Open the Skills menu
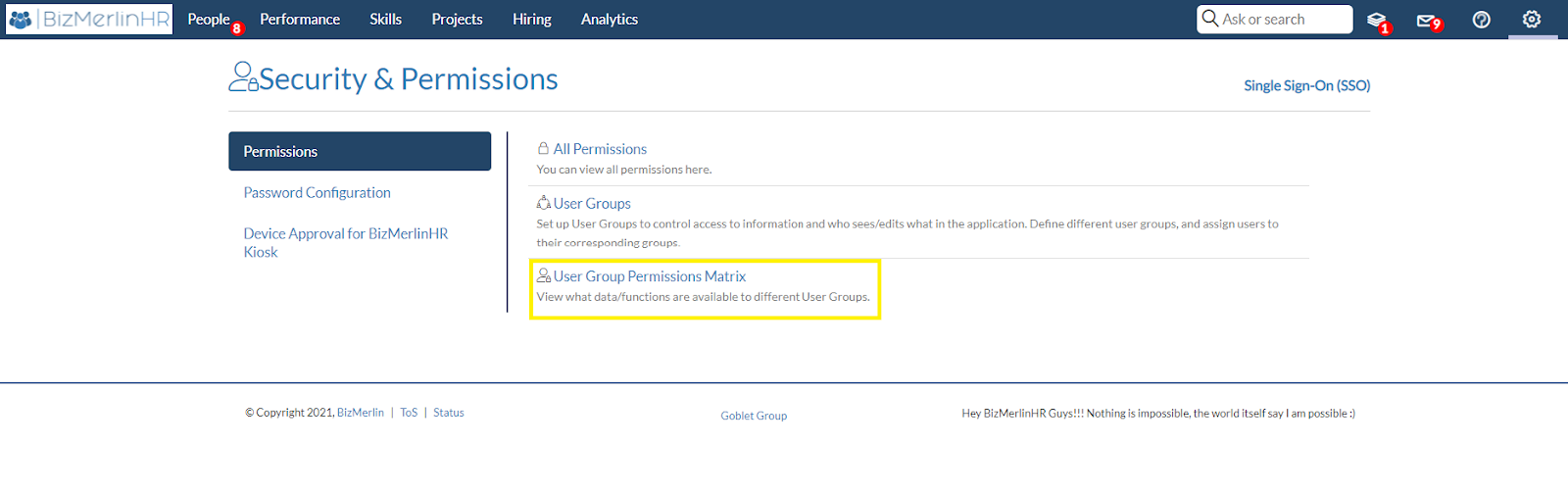This screenshot has width=1568, height=496. 386,20
